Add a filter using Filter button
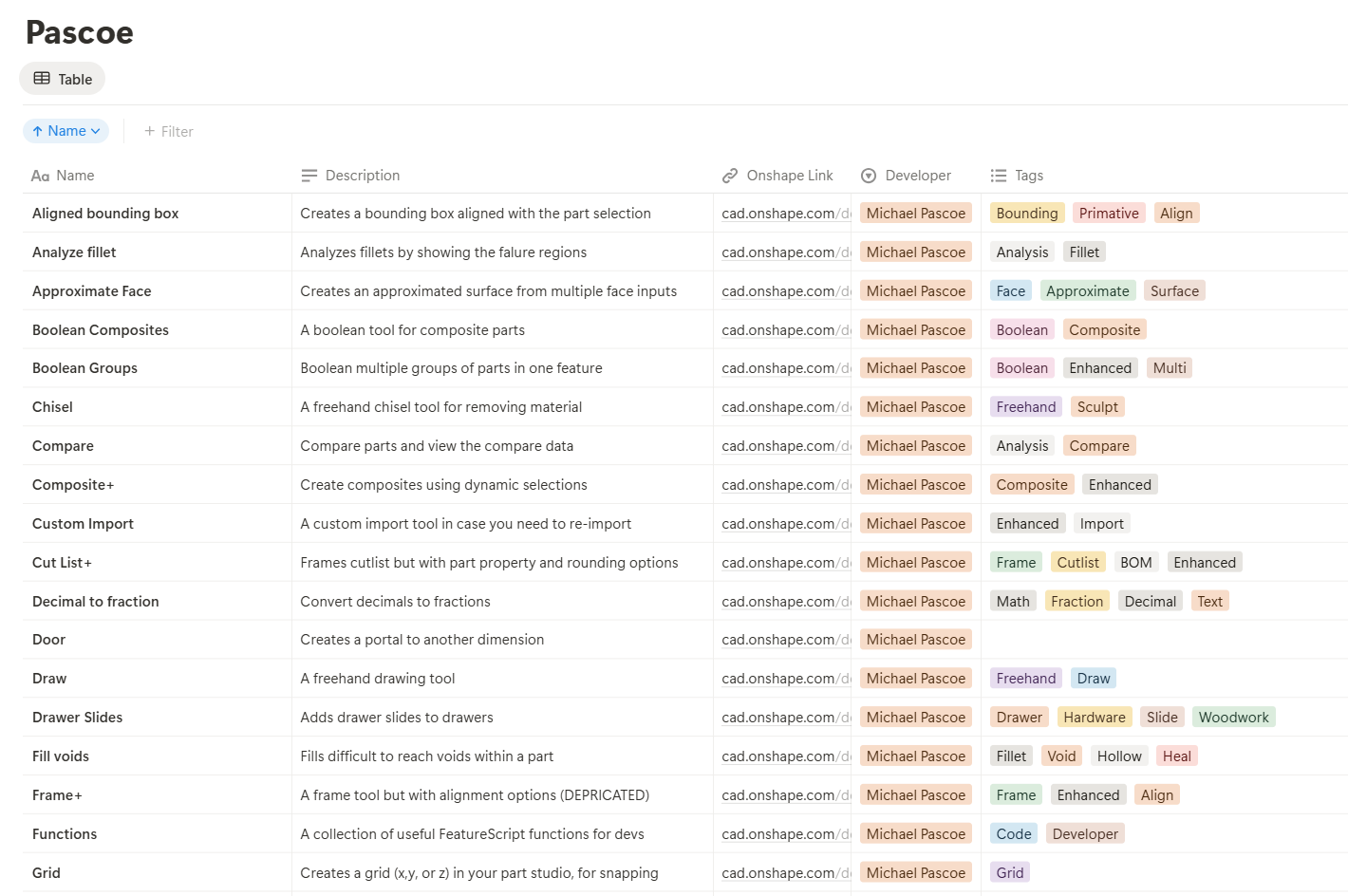 (169, 131)
